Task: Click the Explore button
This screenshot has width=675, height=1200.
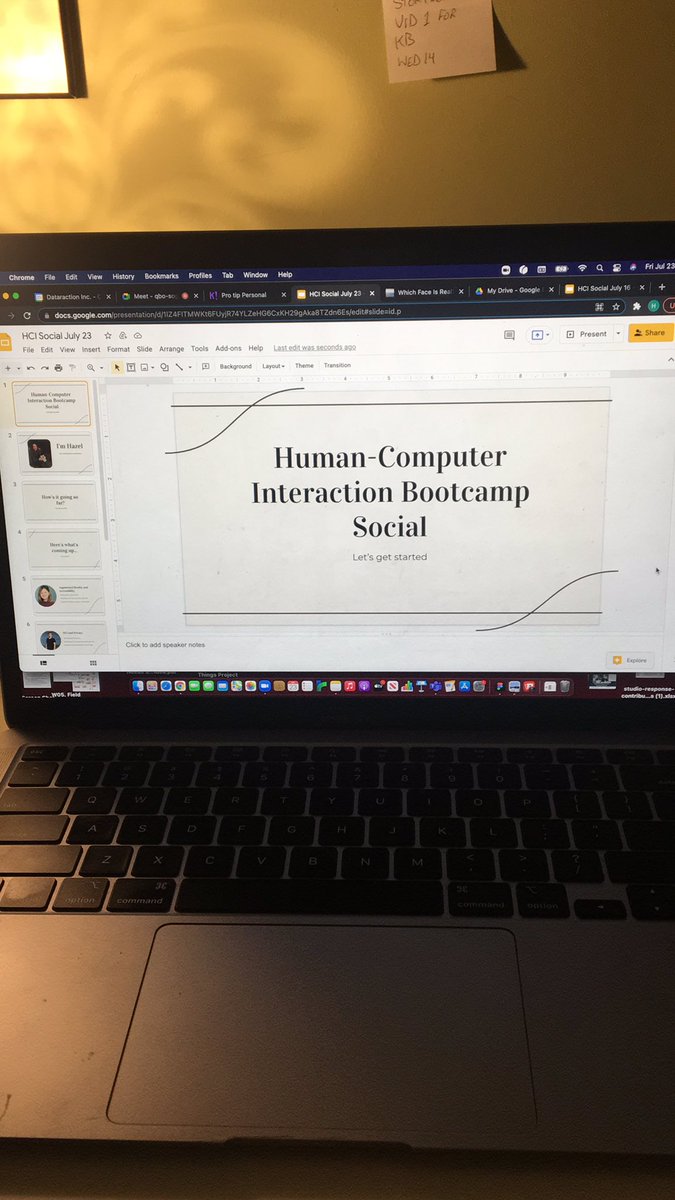Action: click(630, 660)
